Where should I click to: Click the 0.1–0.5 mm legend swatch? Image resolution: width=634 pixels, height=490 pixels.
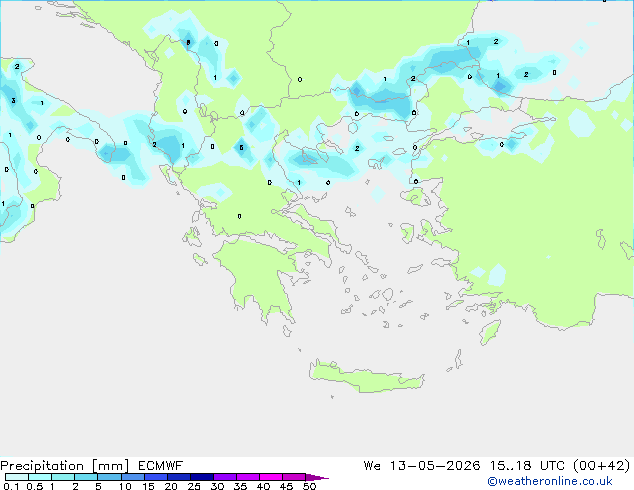tap(17, 477)
